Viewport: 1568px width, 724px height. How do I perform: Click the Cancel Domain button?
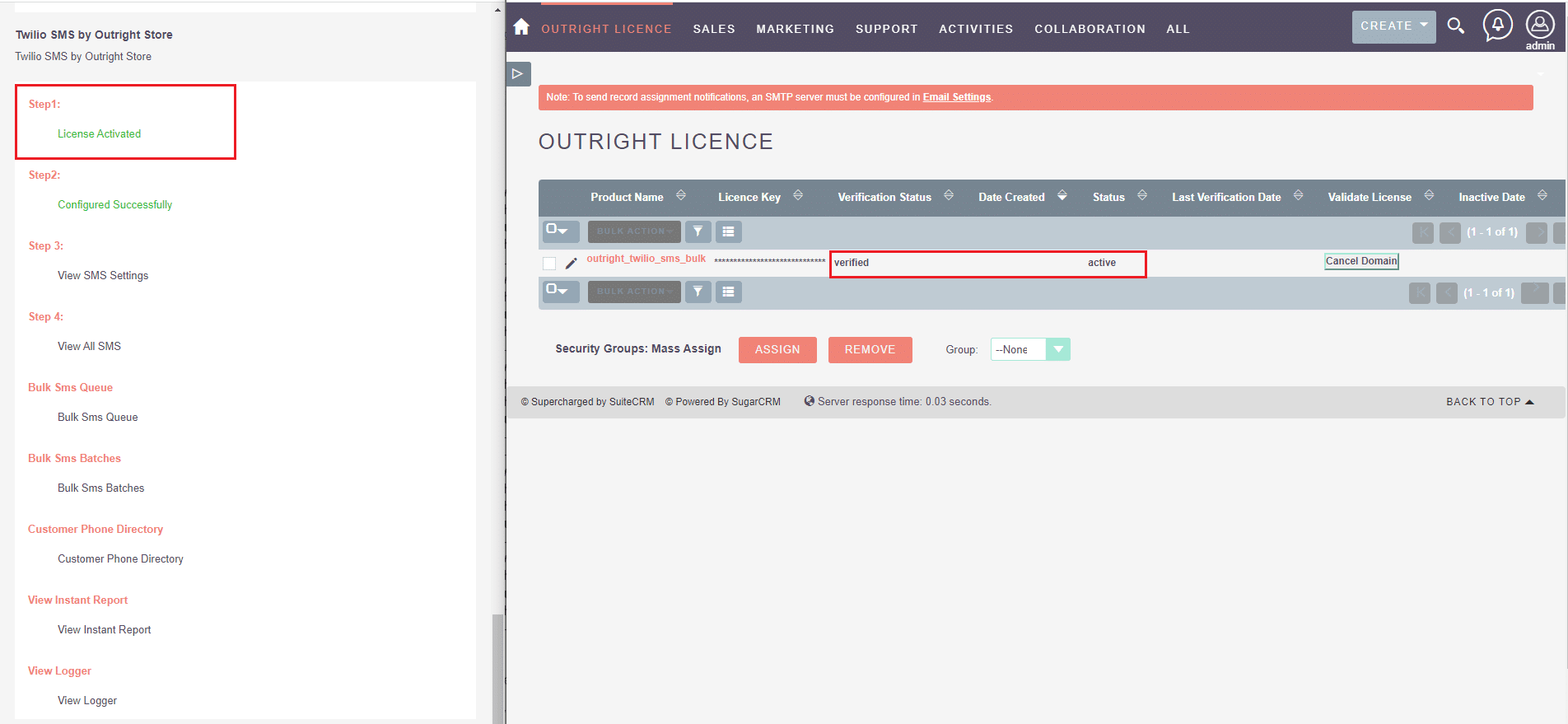pos(1361,261)
